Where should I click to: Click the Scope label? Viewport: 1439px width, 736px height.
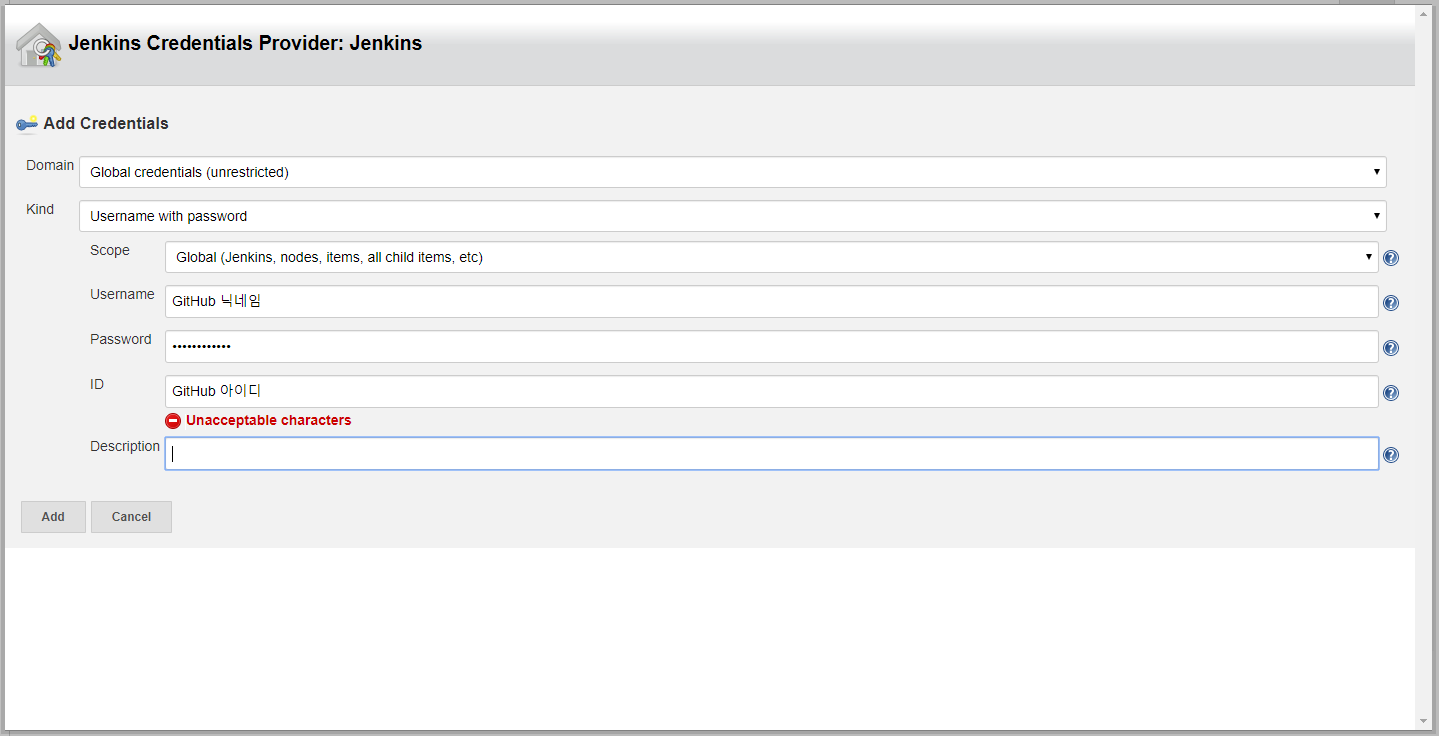110,251
